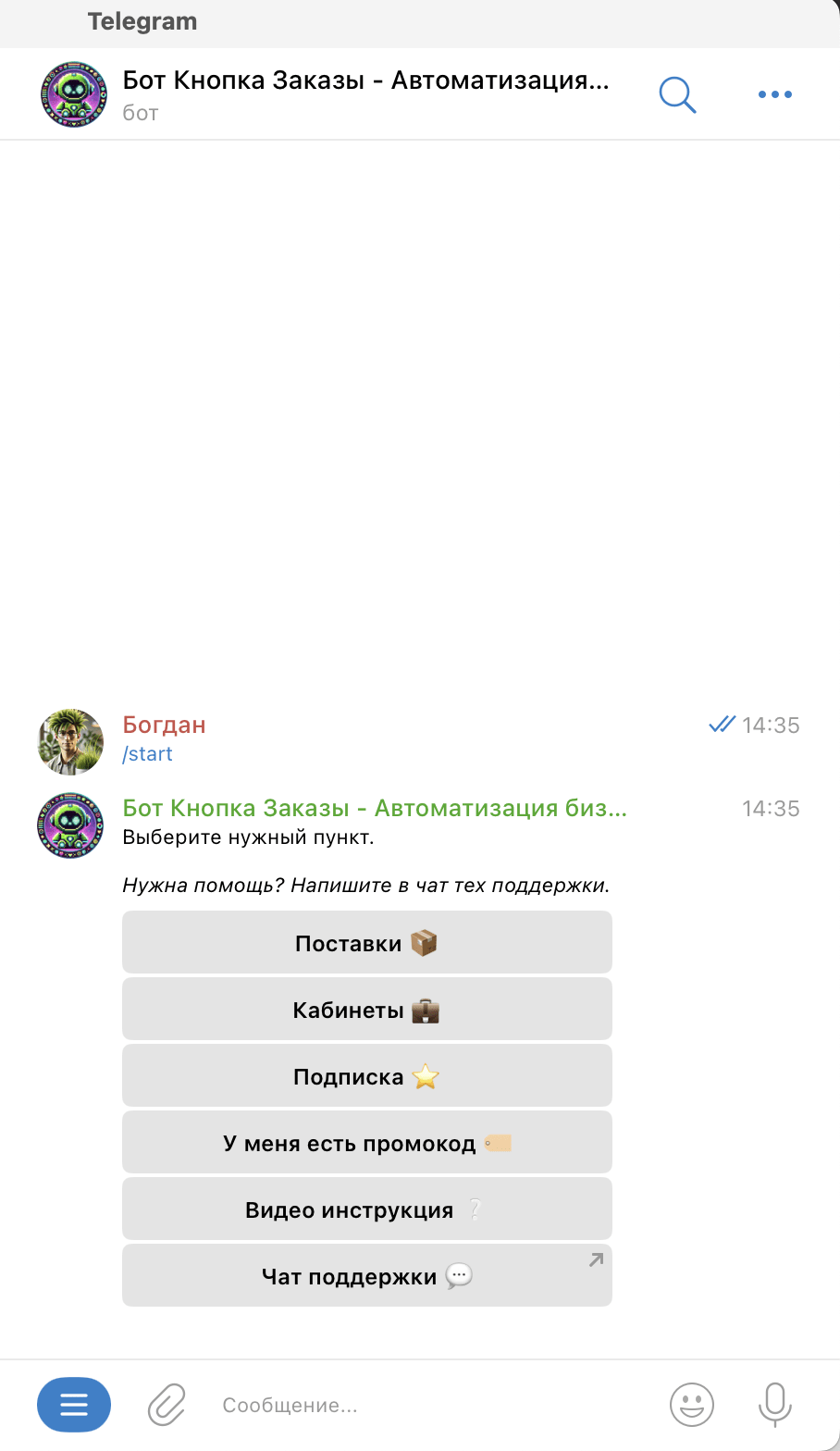The image size is (840, 1451).
Task: Open the Чат поддержки external link button
Action: click(x=367, y=1275)
